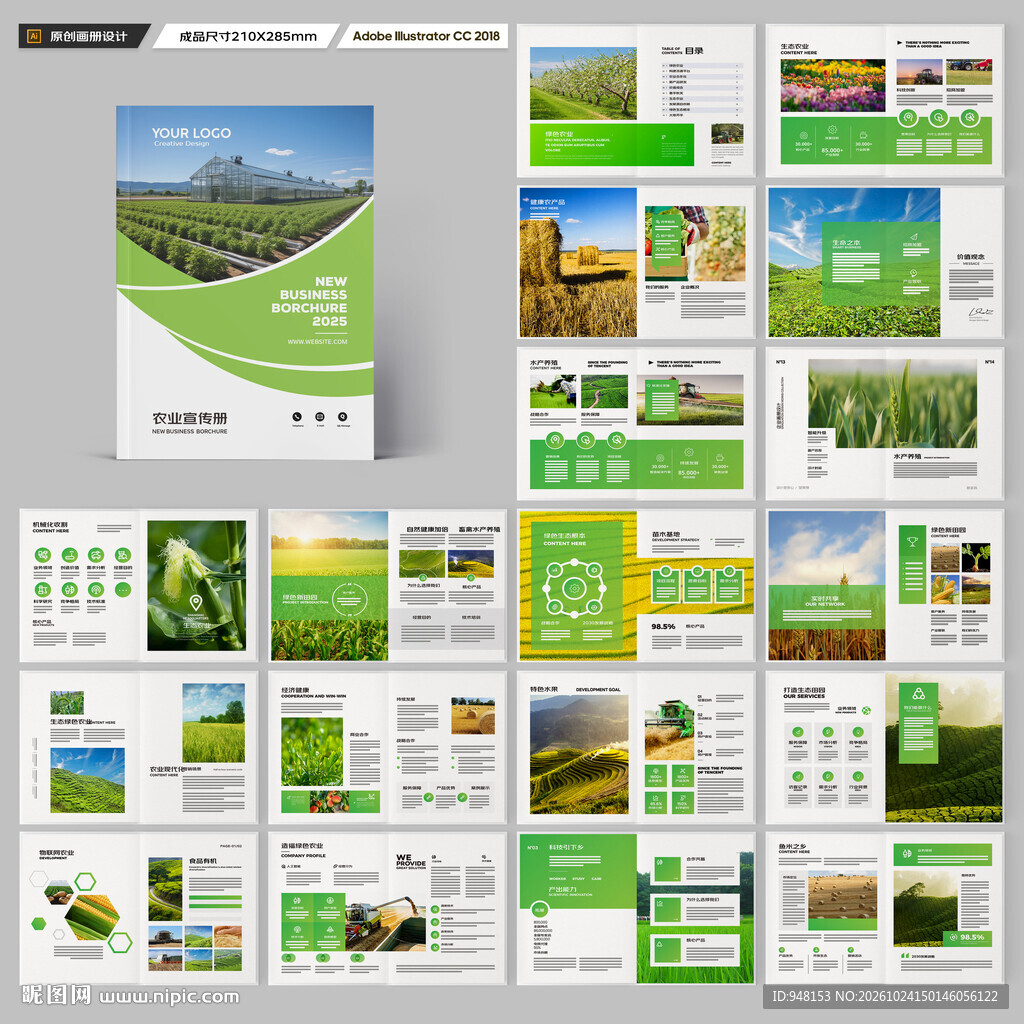Click the map pin icon on the corn photo
Screen dimensions: 1024x1024
pyautogui.click(x=195, y=602)
